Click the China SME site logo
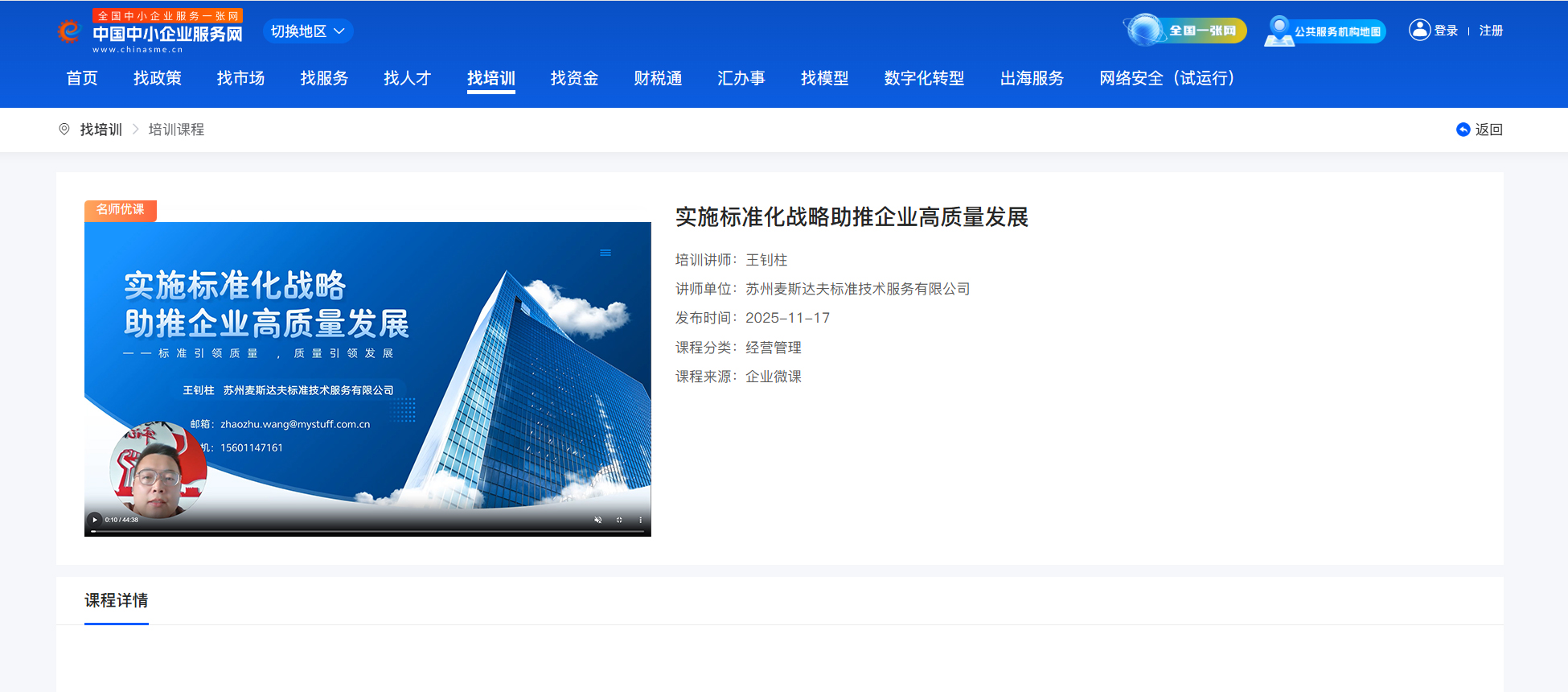This screenshot has height=692, width=1568. pyautogui.click(x=150, y=32)
